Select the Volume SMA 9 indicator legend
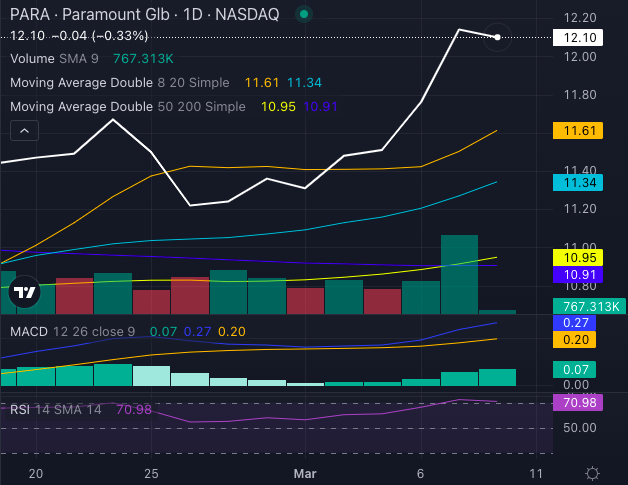This screenshot has width=628, height=485. click(x=55, y=59)
